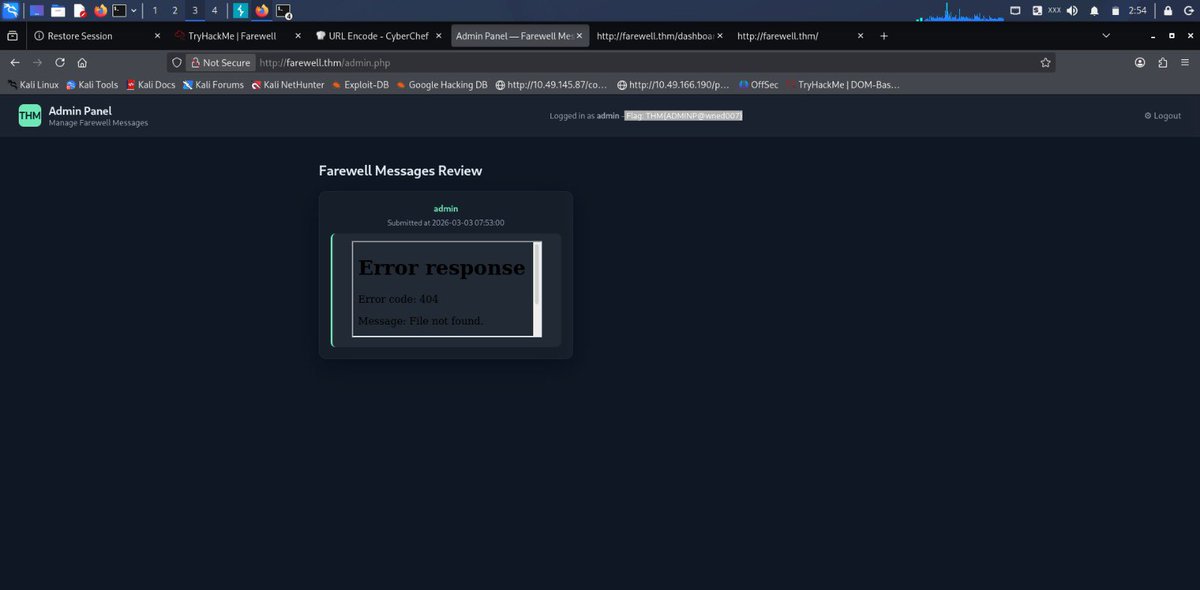Image resolution: width=1200 pixels, height=590 pixels.
Task: Close the TryHackMe | Farewell tab
Action: [x=298, y=35]
